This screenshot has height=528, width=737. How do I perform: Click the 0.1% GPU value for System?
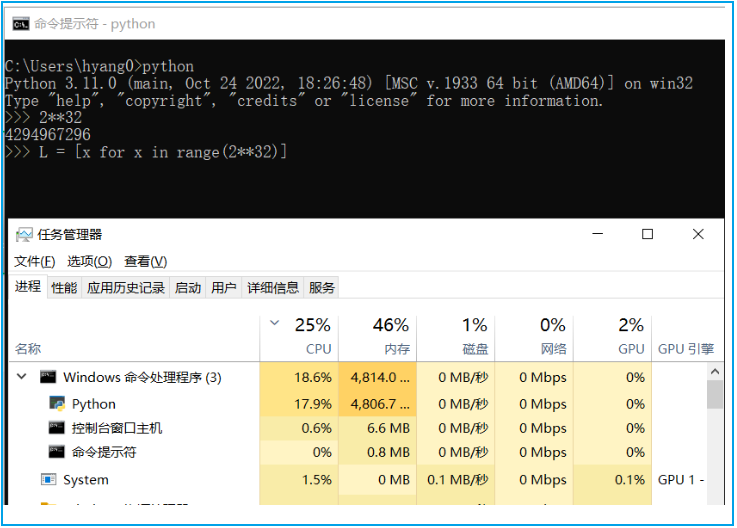point(630,480)
